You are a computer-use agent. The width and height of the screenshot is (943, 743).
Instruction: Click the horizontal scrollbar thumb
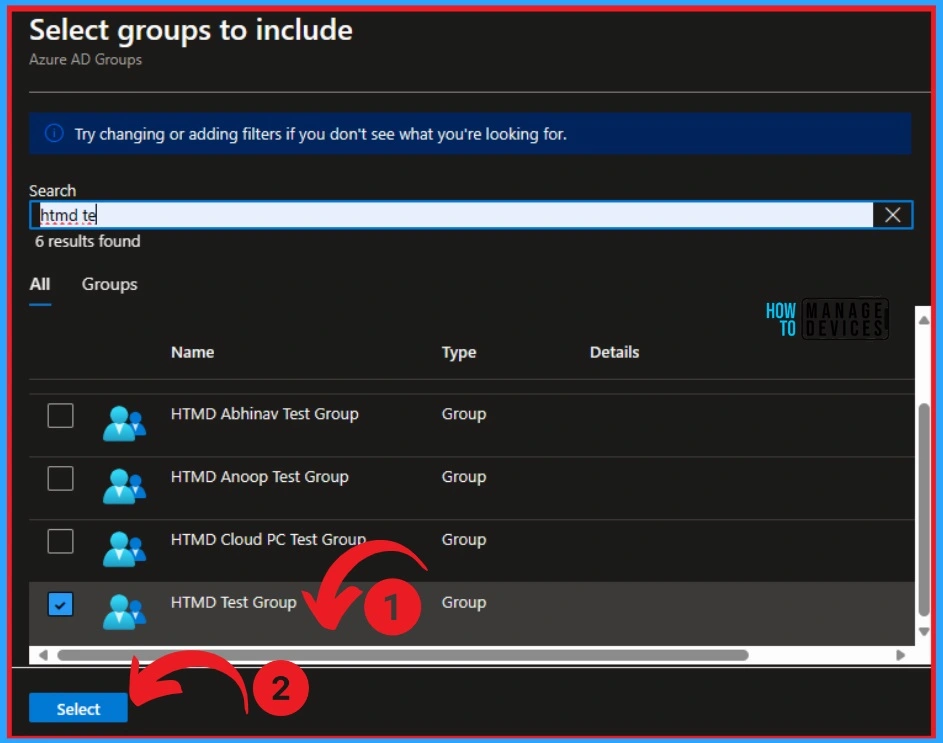click(403, 655)
